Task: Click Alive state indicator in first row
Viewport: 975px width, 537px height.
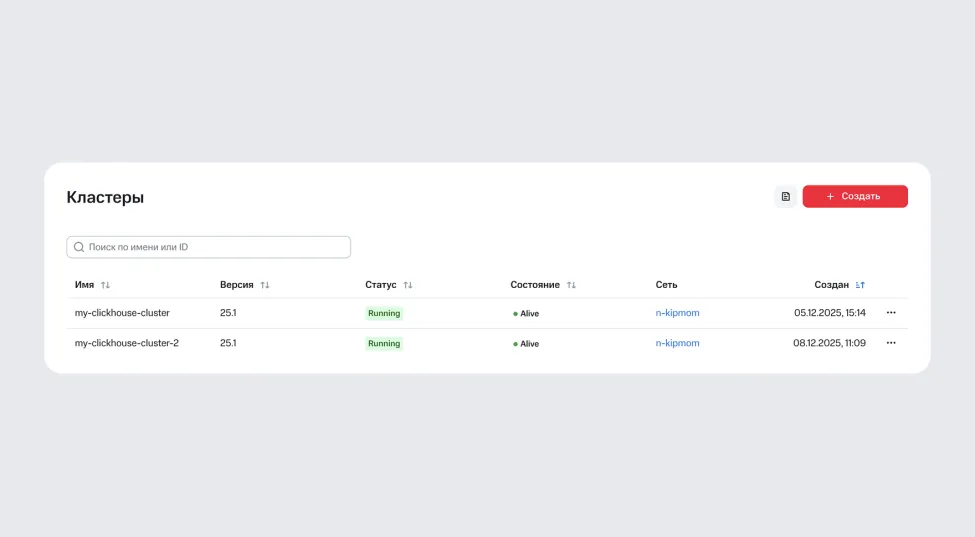Action: pos(527,314)
